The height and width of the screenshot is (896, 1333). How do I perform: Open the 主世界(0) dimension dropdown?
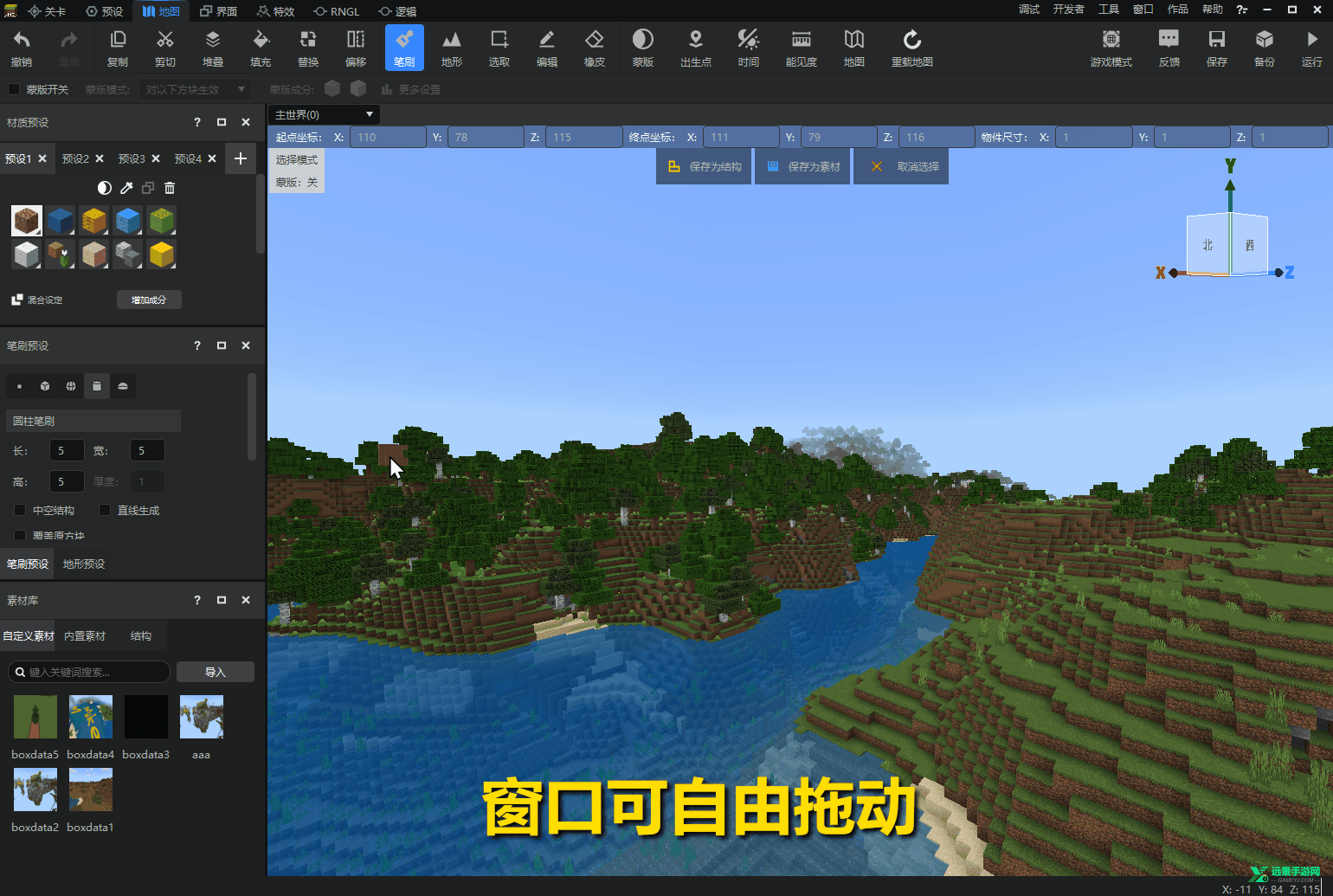(x=324, y=114)
